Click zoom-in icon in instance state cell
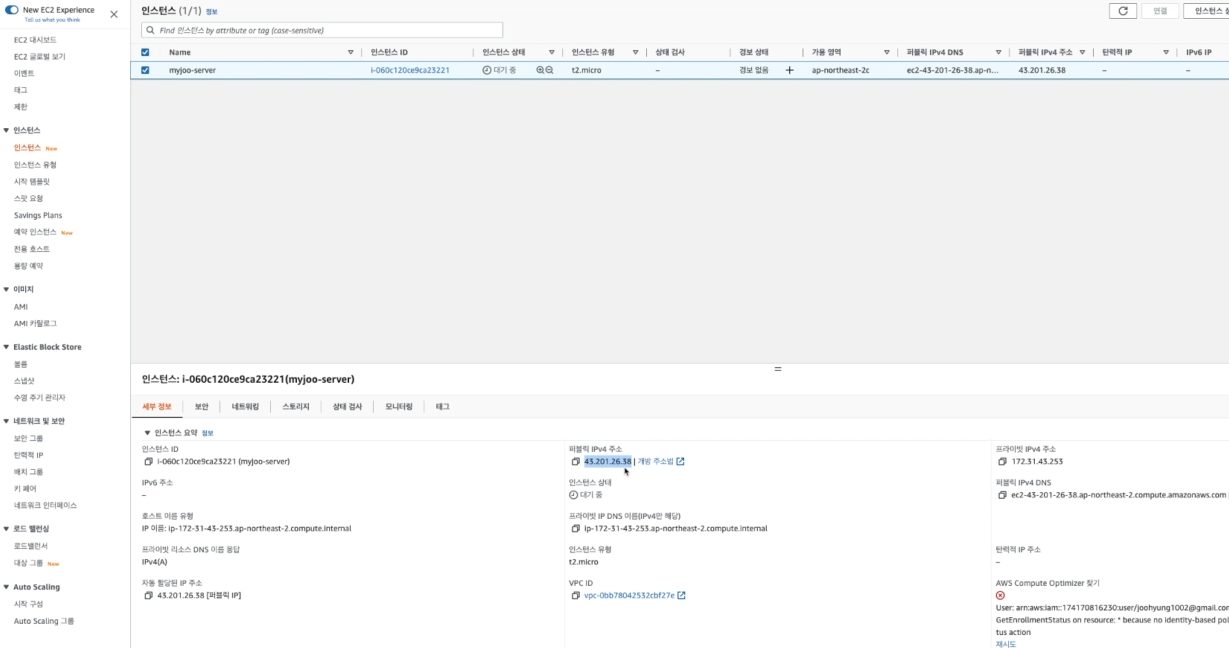Screen dimensions: 1229x648 pyautogui.click(x=540, y=71)
